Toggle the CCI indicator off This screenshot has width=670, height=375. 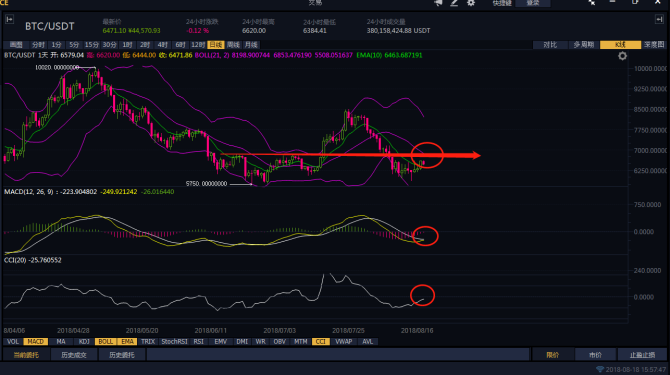[320, 342]
